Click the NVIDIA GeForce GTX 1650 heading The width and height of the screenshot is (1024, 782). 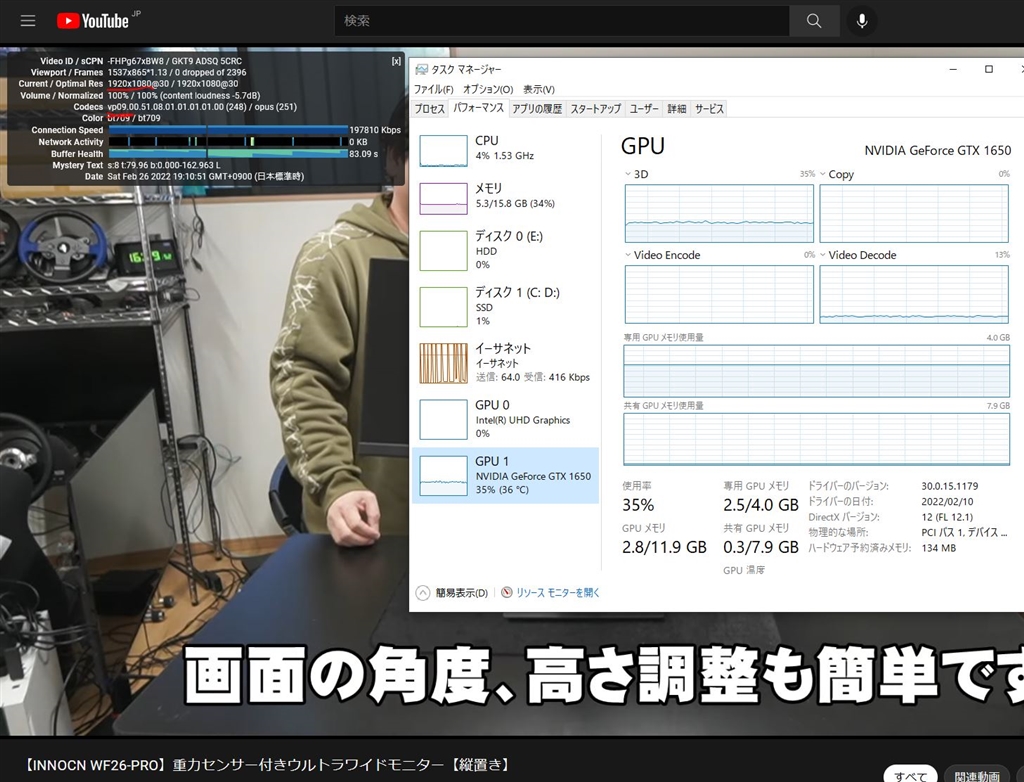click(938, 151)
